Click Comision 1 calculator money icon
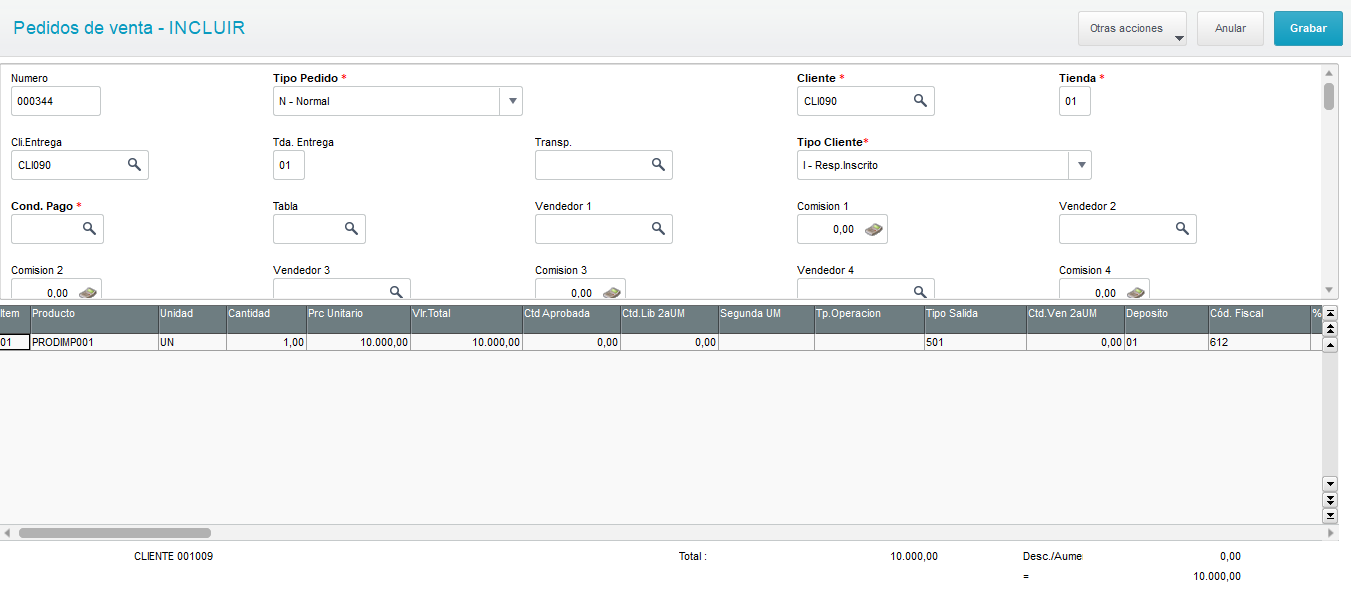 [874, 229]
